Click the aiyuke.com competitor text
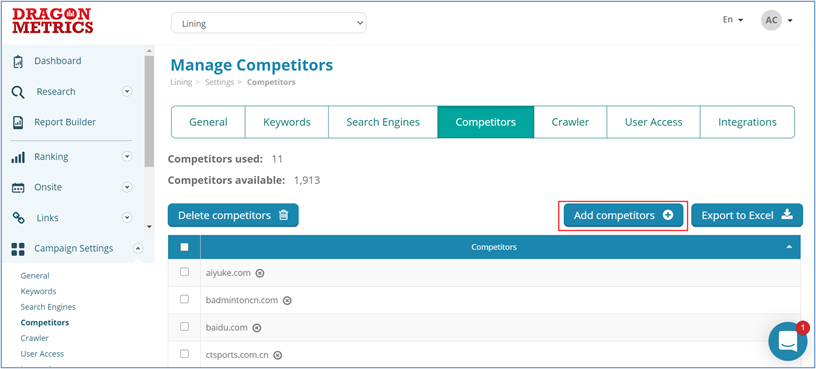Image resolution: width=816 pixels, height=369 pixels. pyautogui.click(x=228, y=273)
